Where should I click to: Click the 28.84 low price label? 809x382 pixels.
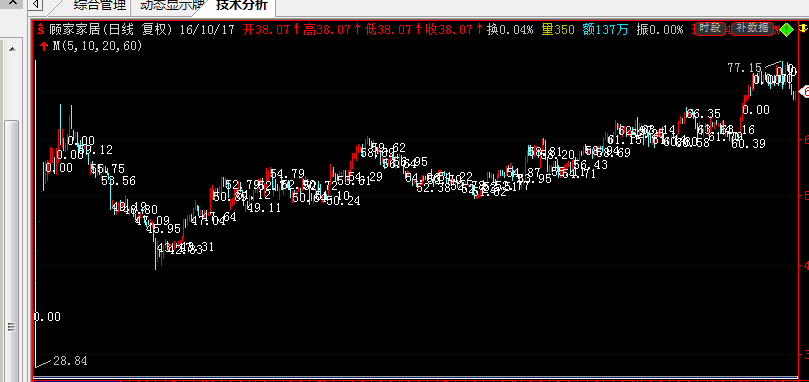70,361
